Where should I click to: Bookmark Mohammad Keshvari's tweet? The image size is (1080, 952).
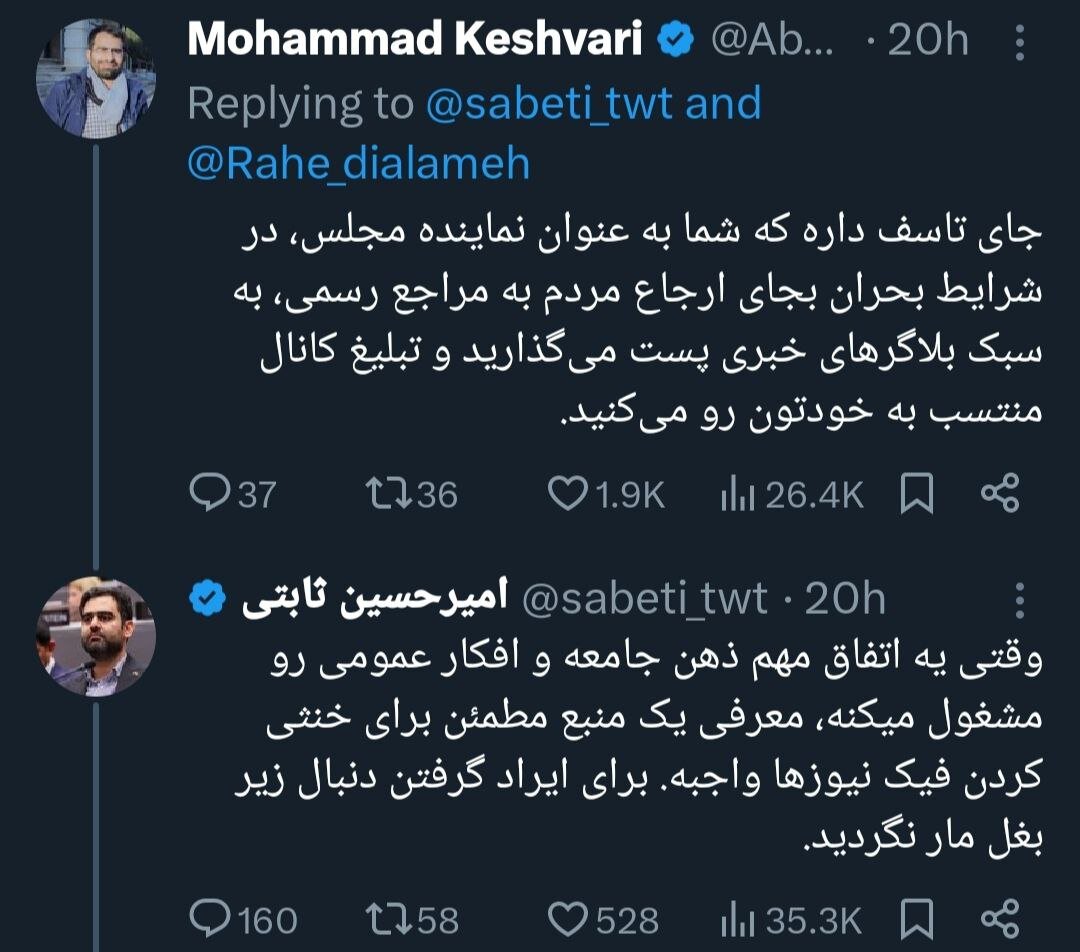[x=917, y=494]
